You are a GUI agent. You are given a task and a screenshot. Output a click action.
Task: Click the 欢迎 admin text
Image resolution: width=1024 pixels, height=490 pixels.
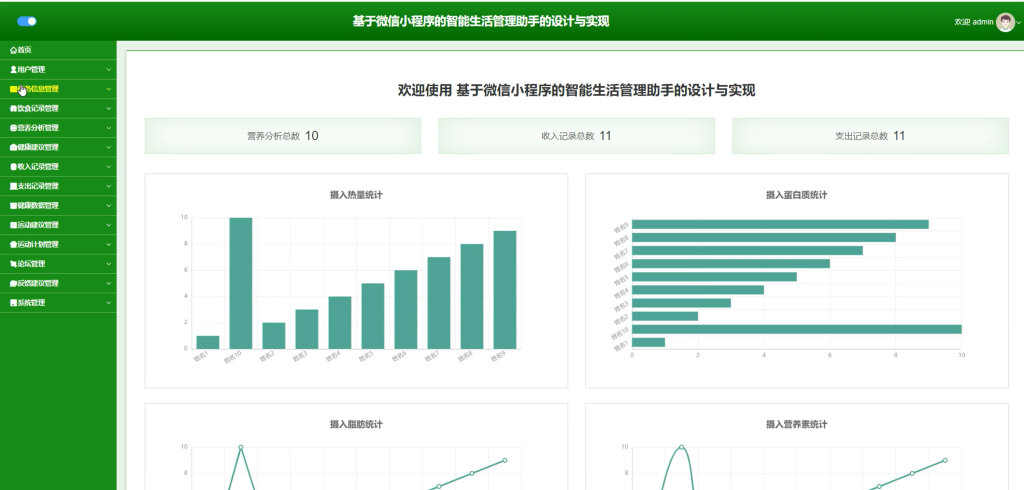974,22
